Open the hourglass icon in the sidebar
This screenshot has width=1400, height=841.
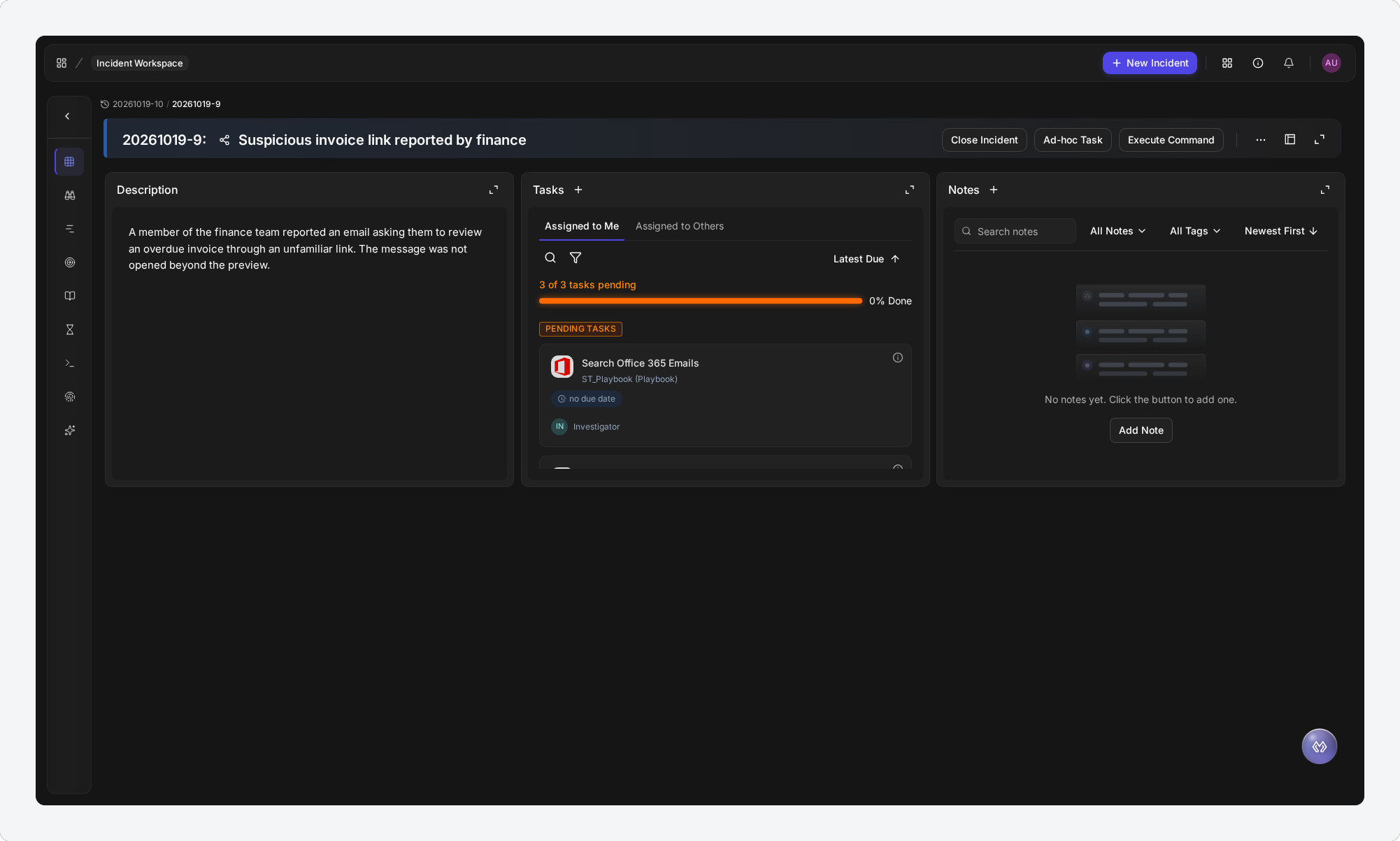69,330
